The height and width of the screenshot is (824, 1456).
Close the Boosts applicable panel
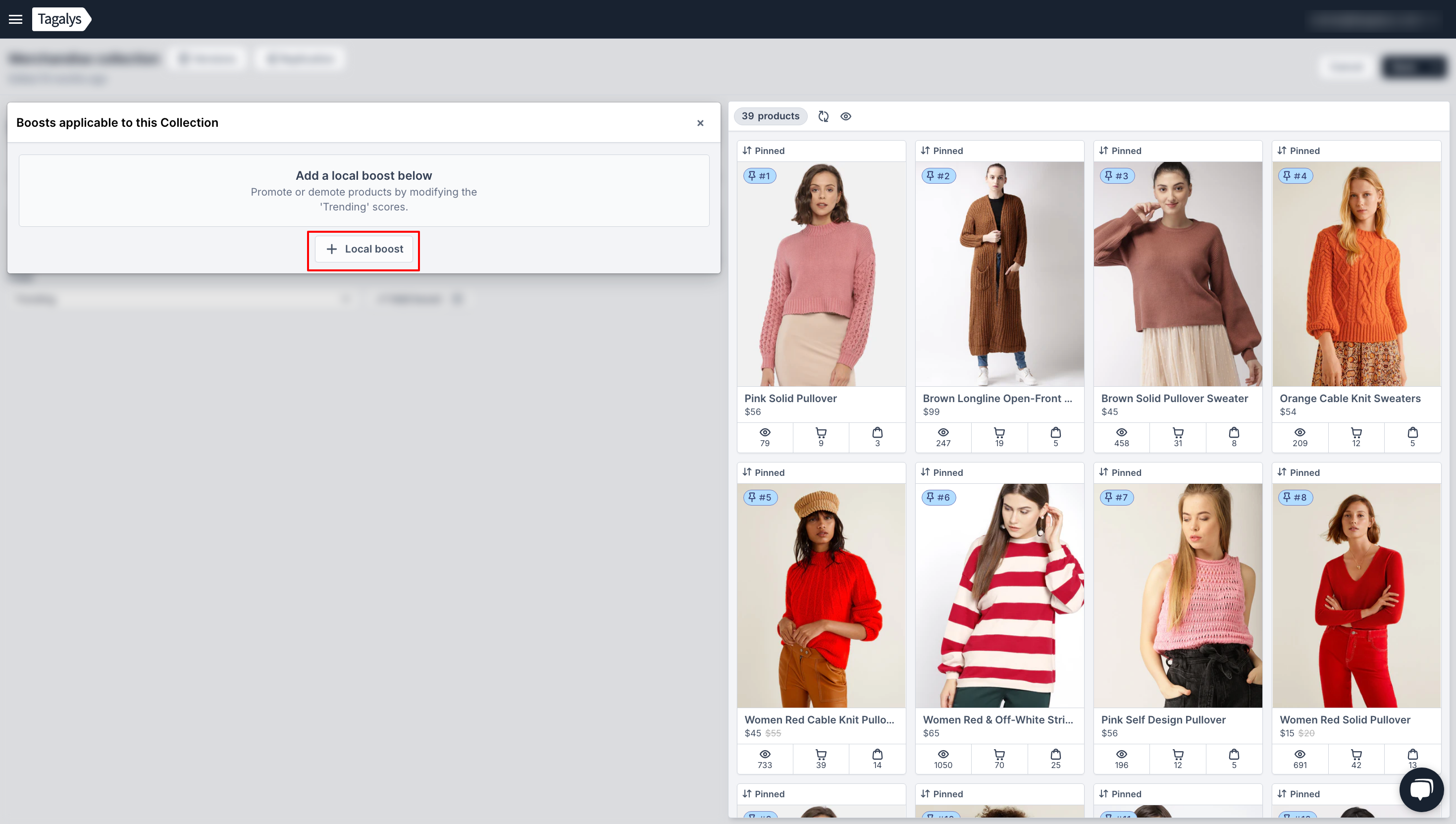pyautogui.click(x=700, y=123)
